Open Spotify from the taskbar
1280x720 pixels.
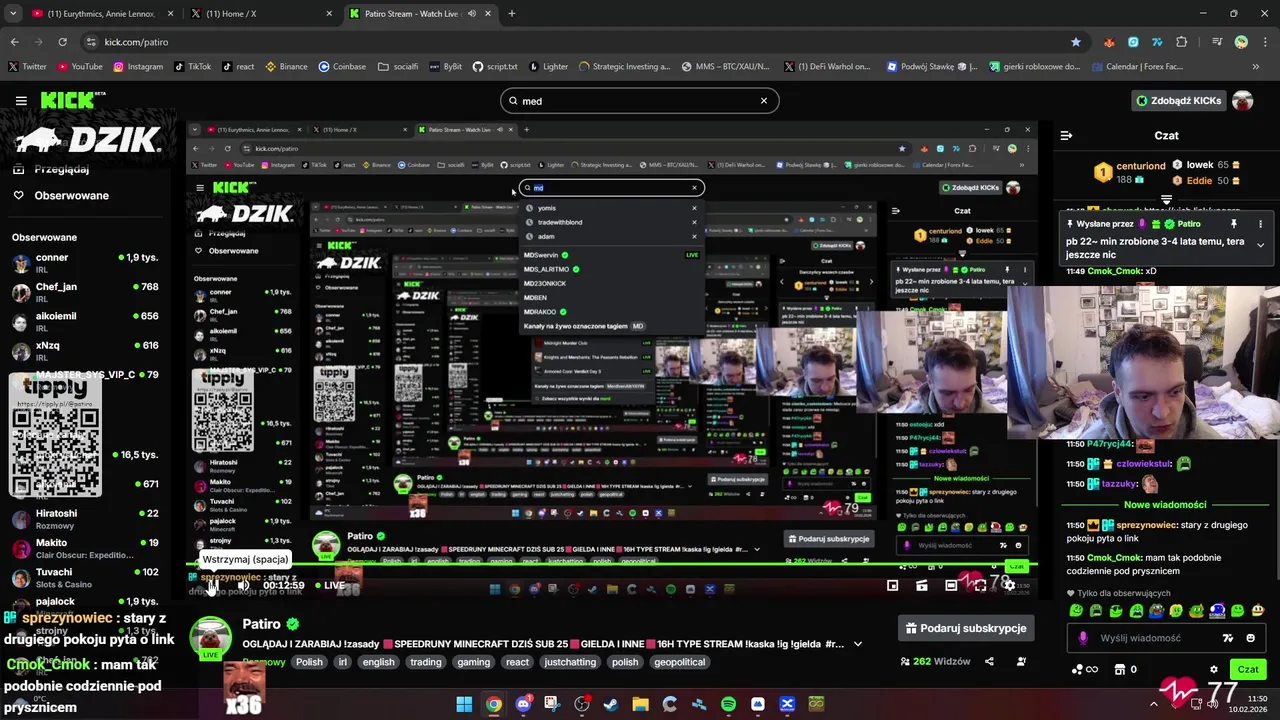[728, 704]
